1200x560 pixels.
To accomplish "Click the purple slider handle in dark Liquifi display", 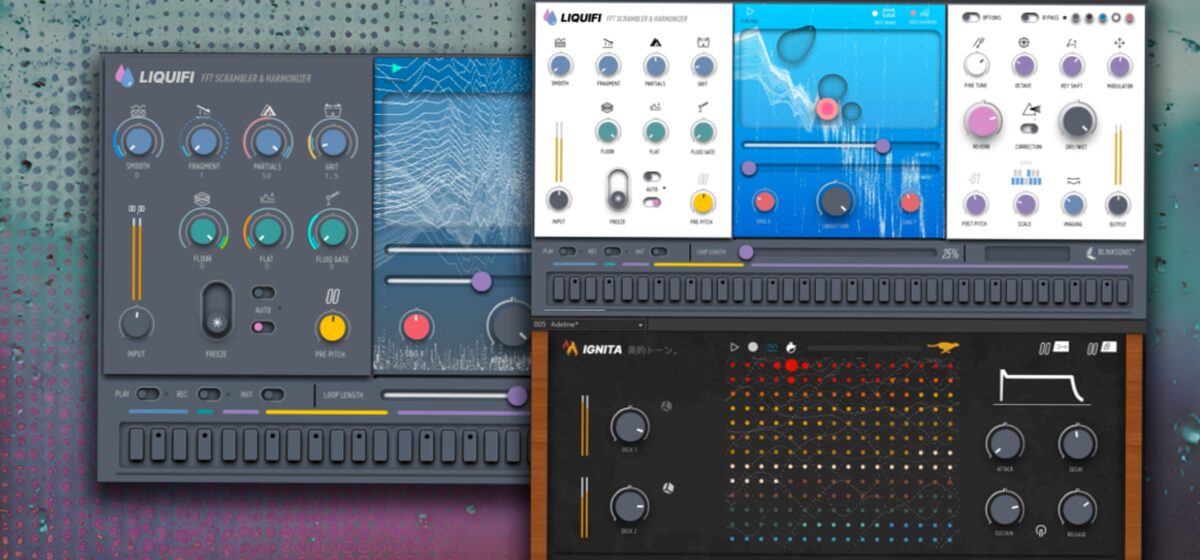I will pos(481,281).
